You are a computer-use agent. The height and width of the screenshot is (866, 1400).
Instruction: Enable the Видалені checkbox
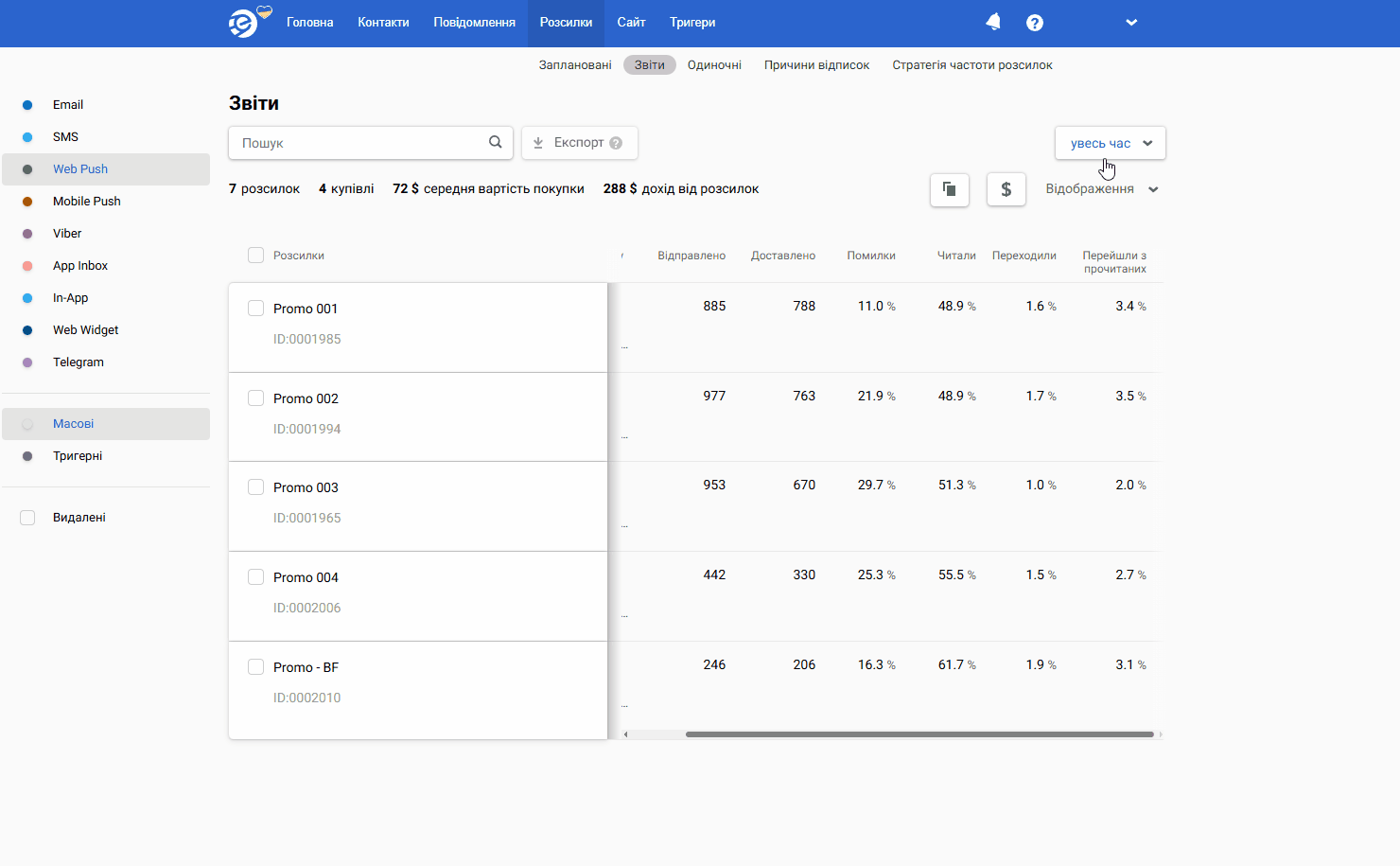pos(27,518)
